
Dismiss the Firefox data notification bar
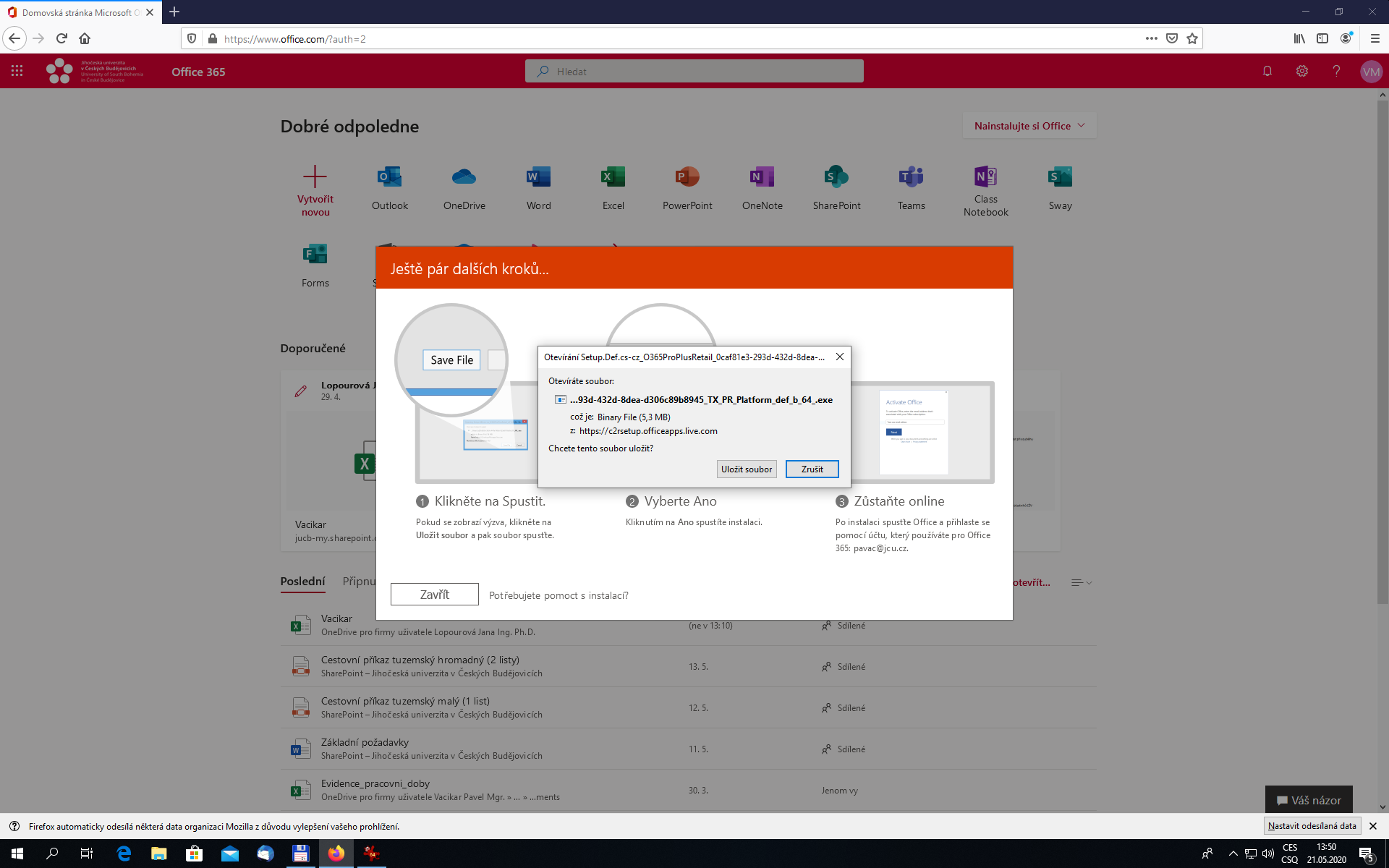(1373, 826)
